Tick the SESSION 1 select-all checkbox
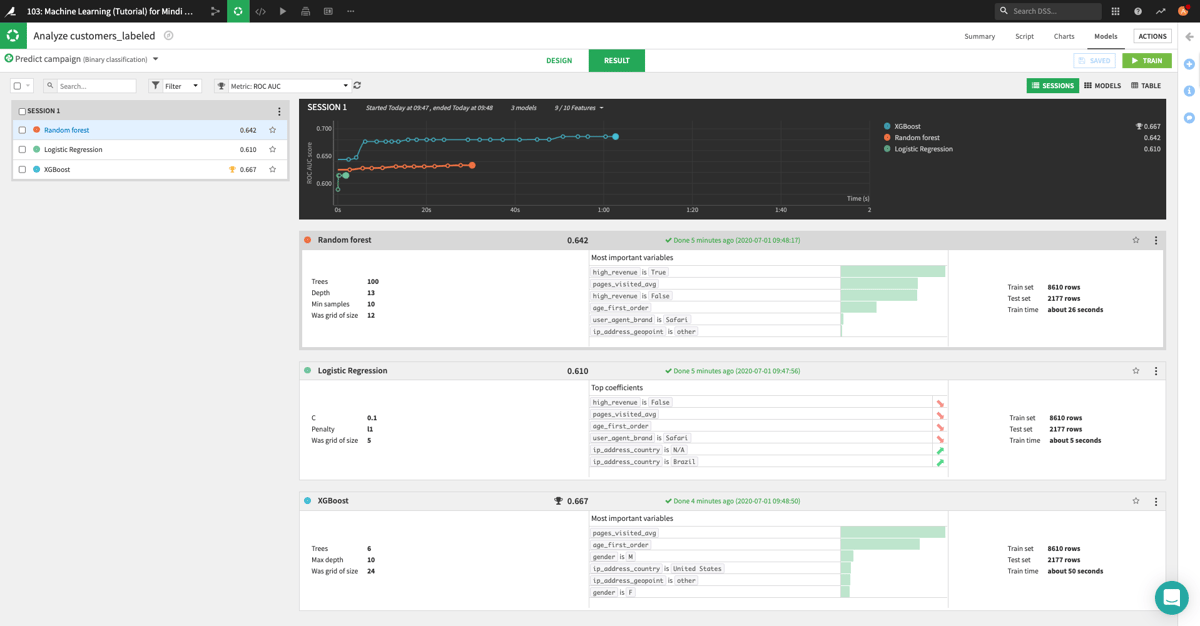 [23, 109]
